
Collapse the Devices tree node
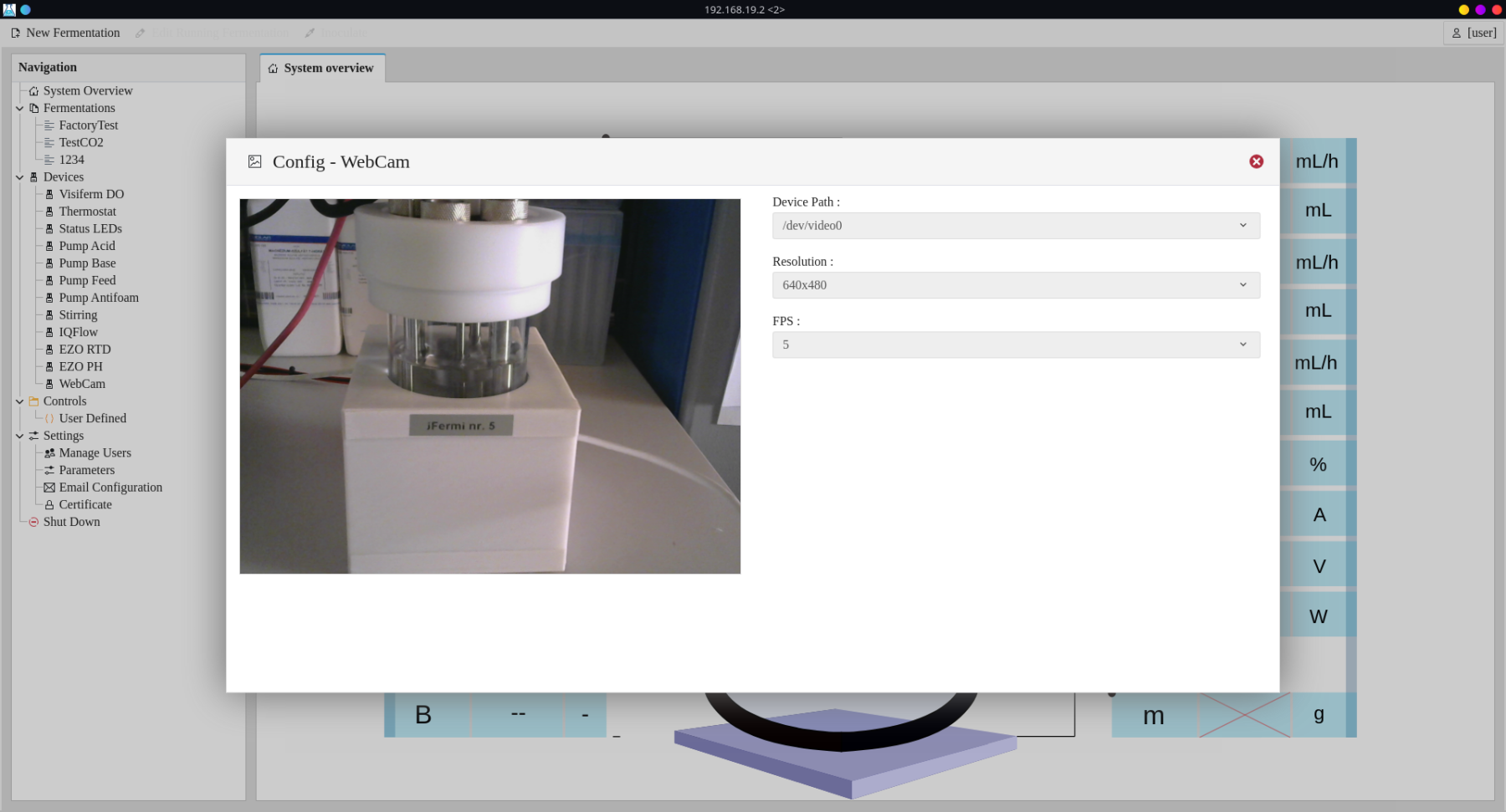point(20,177)
